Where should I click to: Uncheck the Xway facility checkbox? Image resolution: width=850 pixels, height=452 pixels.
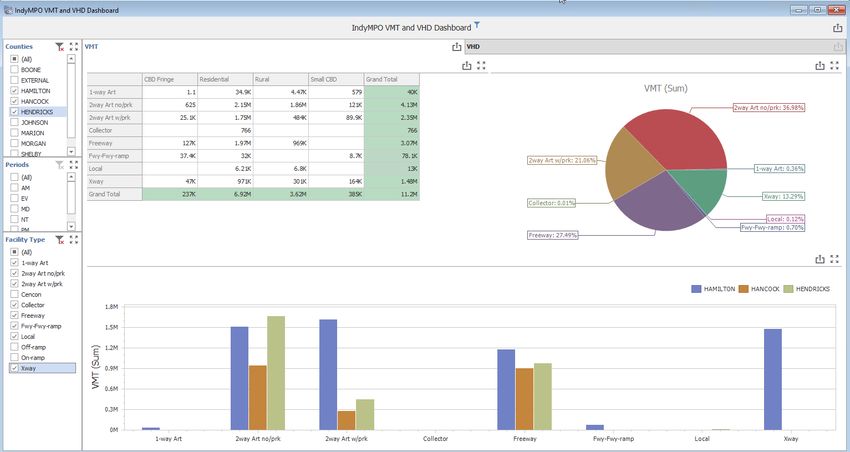pos(15,368)
